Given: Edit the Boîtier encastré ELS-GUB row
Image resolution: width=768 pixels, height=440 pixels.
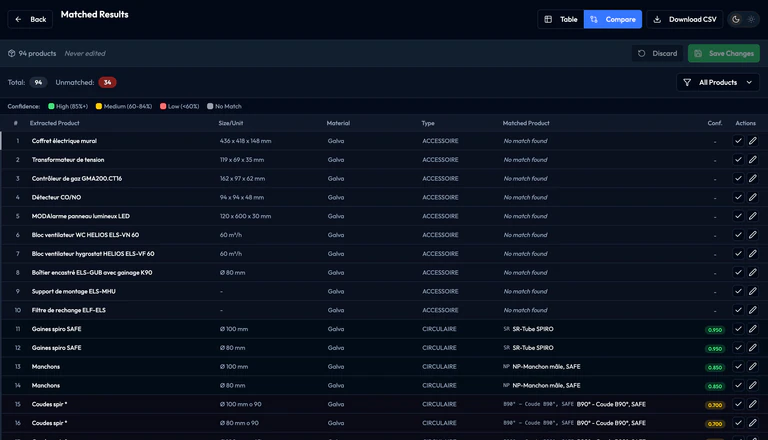Looking at the screenshot, I should click(x=753, y=272).
